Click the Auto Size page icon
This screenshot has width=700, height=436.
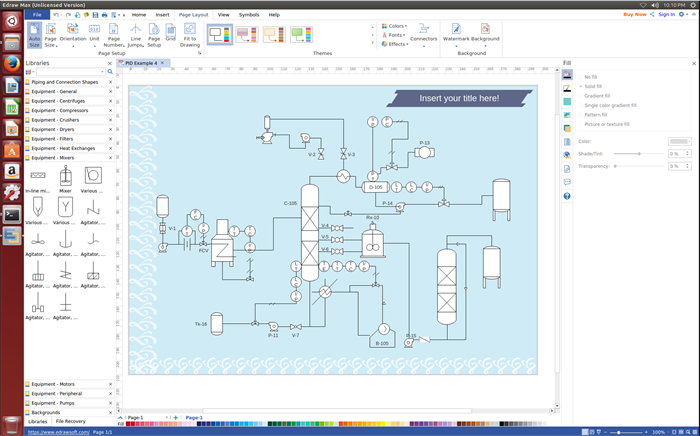coord(35,35)
